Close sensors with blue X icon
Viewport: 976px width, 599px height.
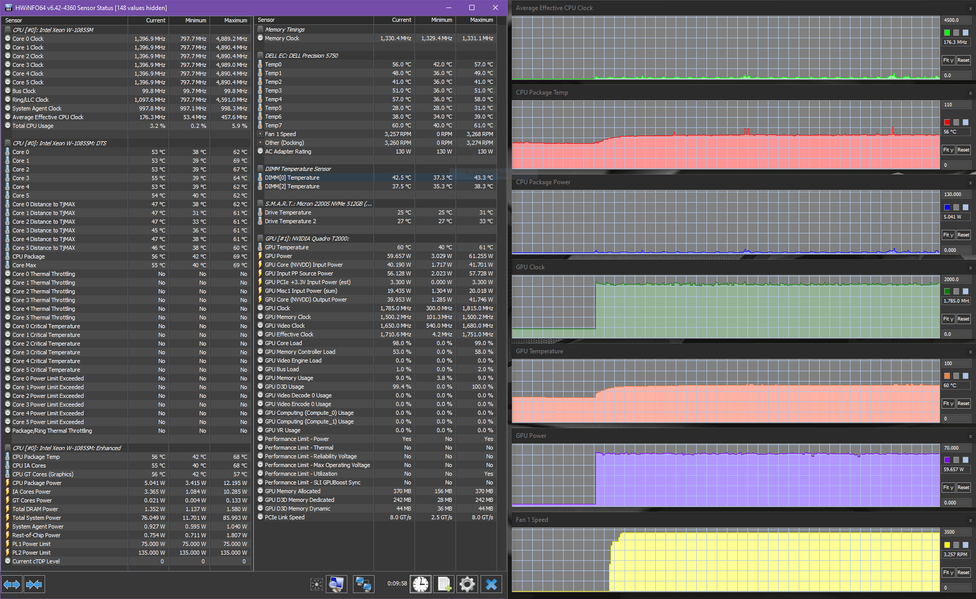pos(491,584)
